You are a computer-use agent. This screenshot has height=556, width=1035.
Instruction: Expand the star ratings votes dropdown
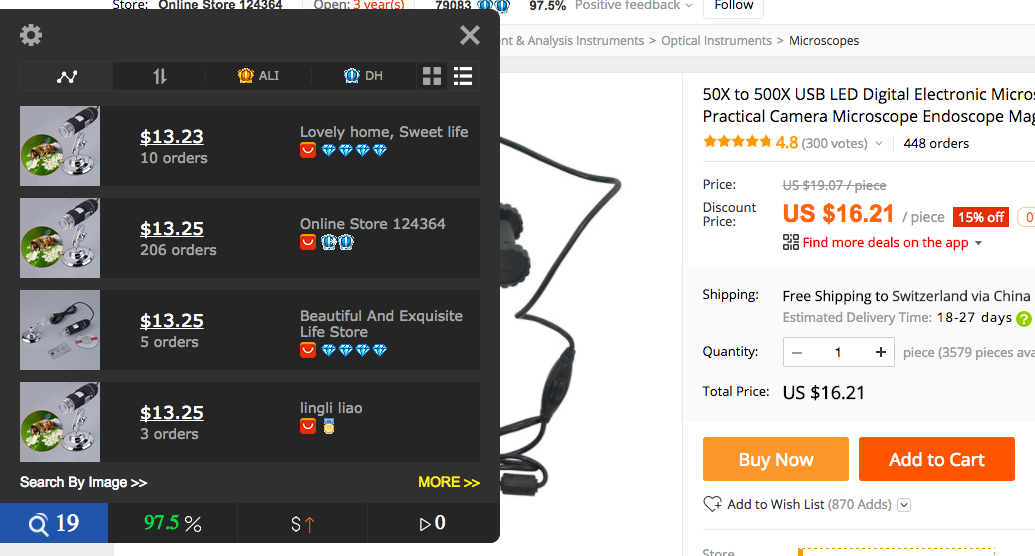(879, 143)
